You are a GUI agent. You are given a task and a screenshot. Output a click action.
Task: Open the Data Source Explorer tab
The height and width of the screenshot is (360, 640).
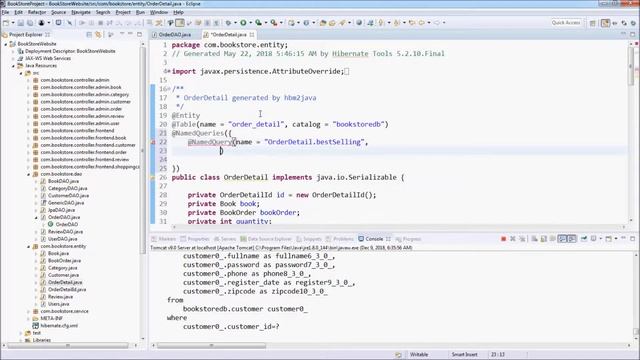(266, 239)
